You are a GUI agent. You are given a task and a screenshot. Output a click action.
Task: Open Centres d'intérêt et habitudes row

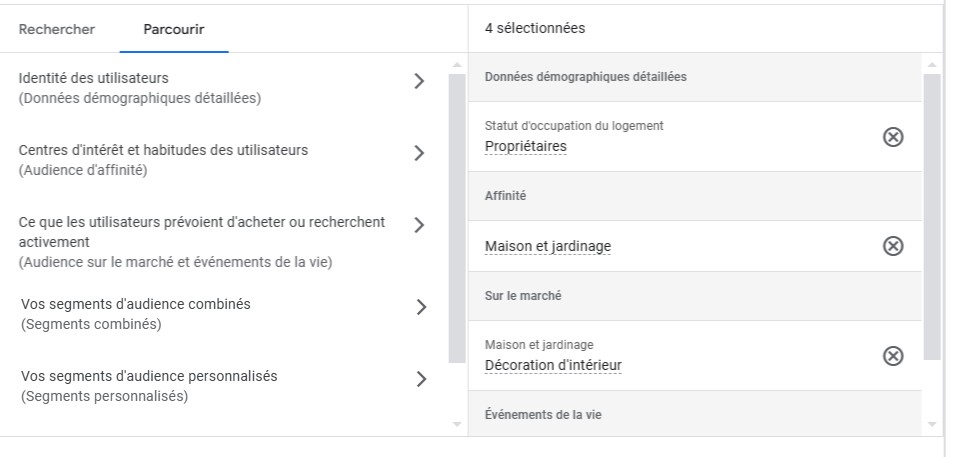point(223,160)
